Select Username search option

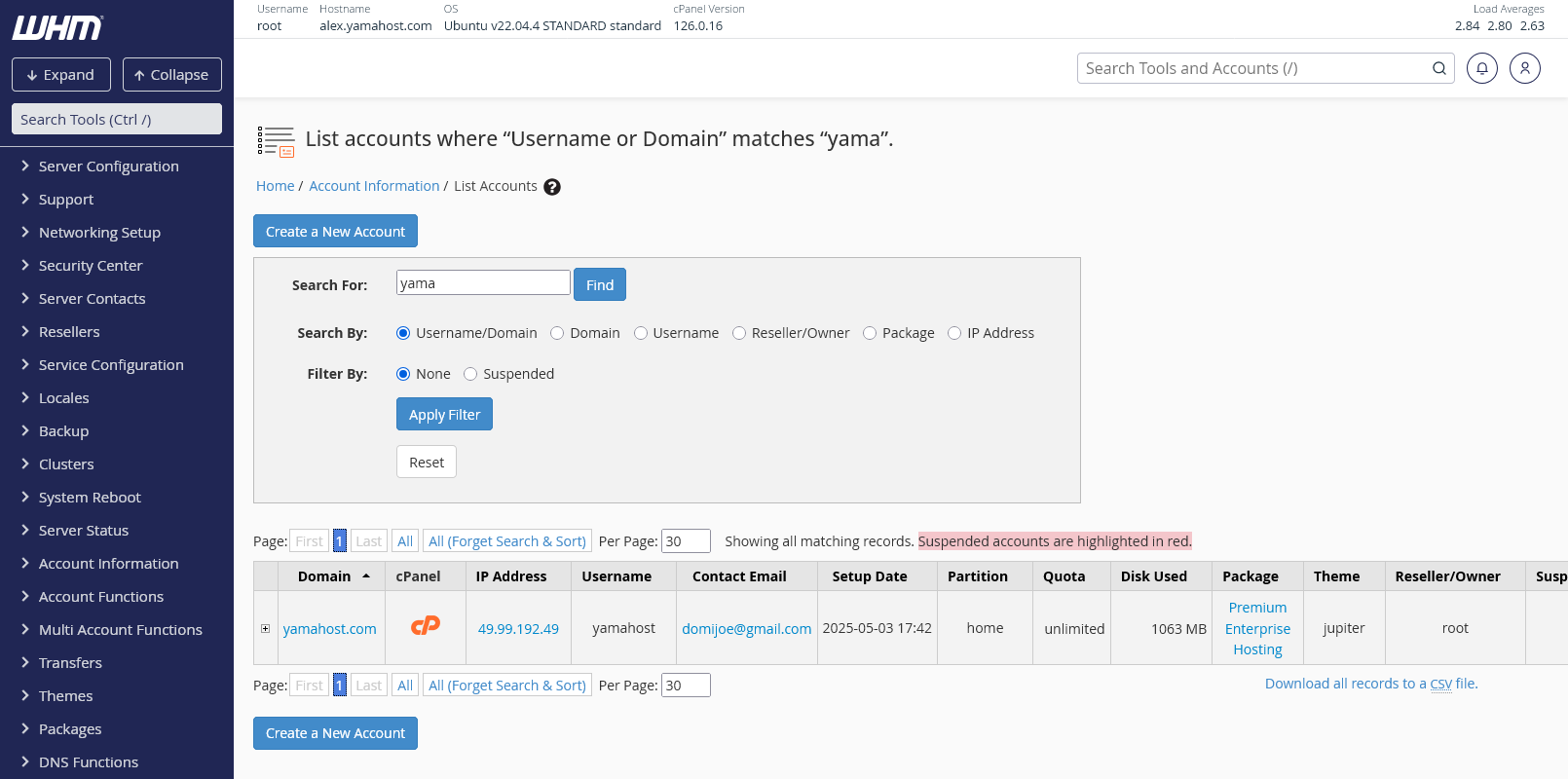[641, 333]
